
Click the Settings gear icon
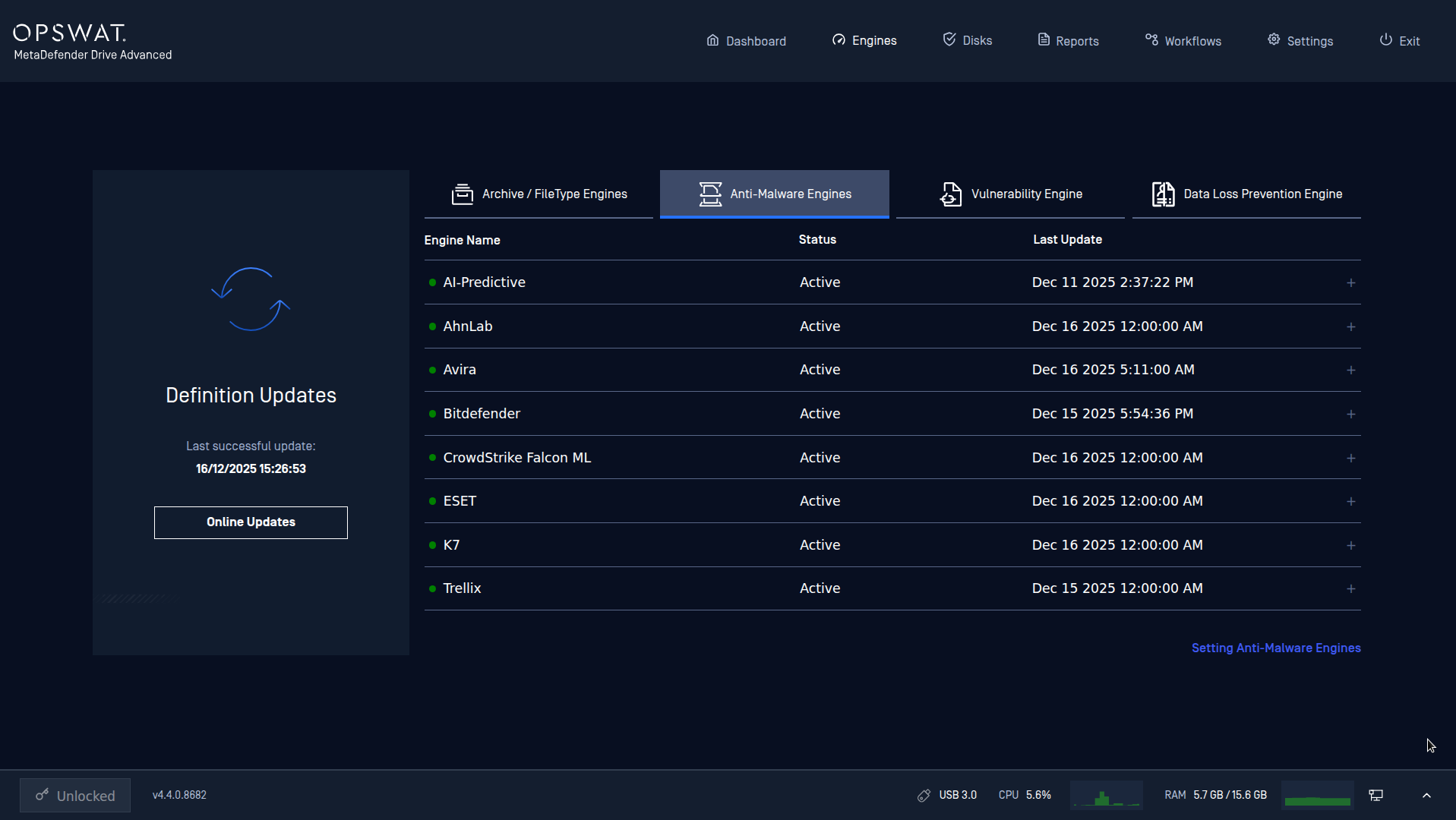(1274, 39)
